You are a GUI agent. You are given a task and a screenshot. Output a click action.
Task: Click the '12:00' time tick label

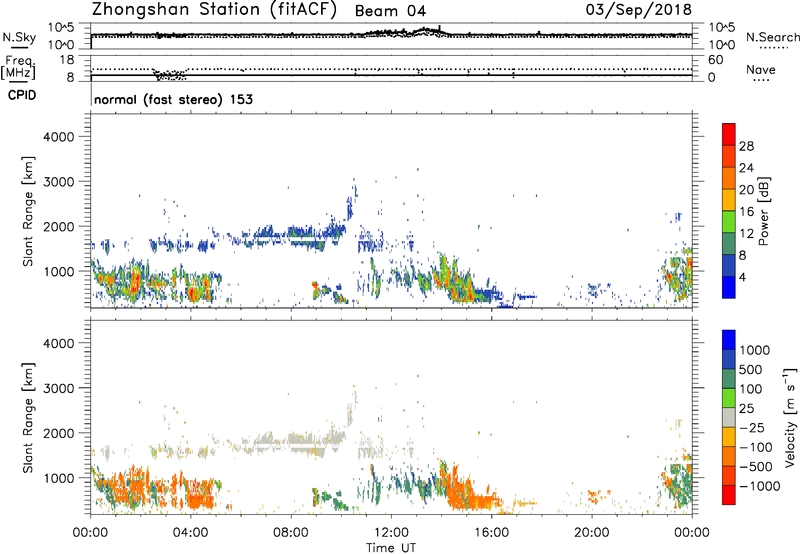[391, 533]
